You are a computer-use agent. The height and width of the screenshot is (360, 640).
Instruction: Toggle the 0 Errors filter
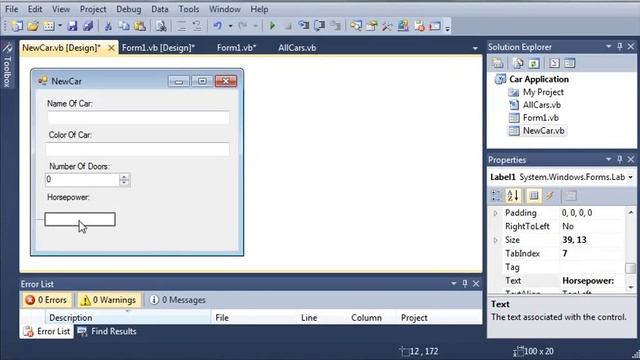click(47, 300)
